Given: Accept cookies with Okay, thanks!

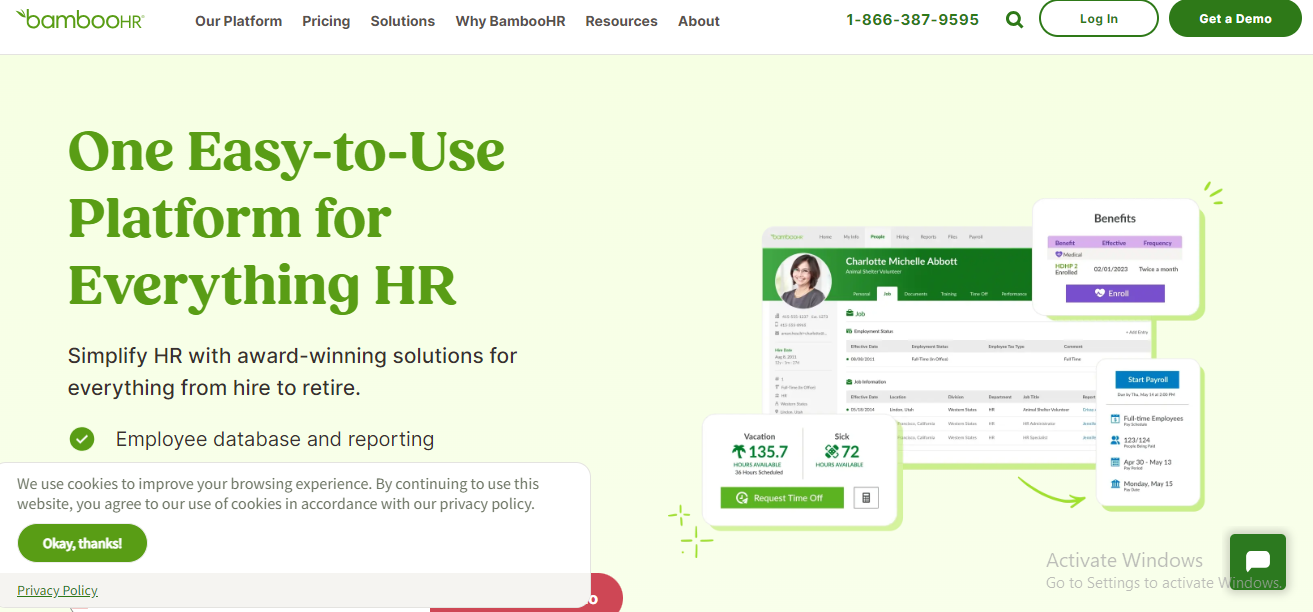Looking at the screenshot, I should coord(82,543).
